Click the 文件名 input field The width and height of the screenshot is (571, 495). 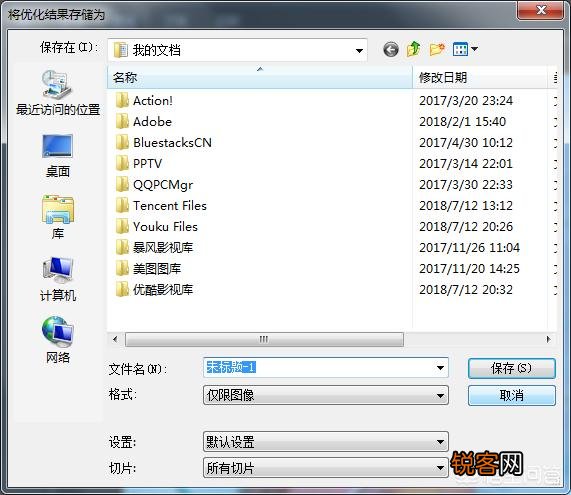pos(326,368)
